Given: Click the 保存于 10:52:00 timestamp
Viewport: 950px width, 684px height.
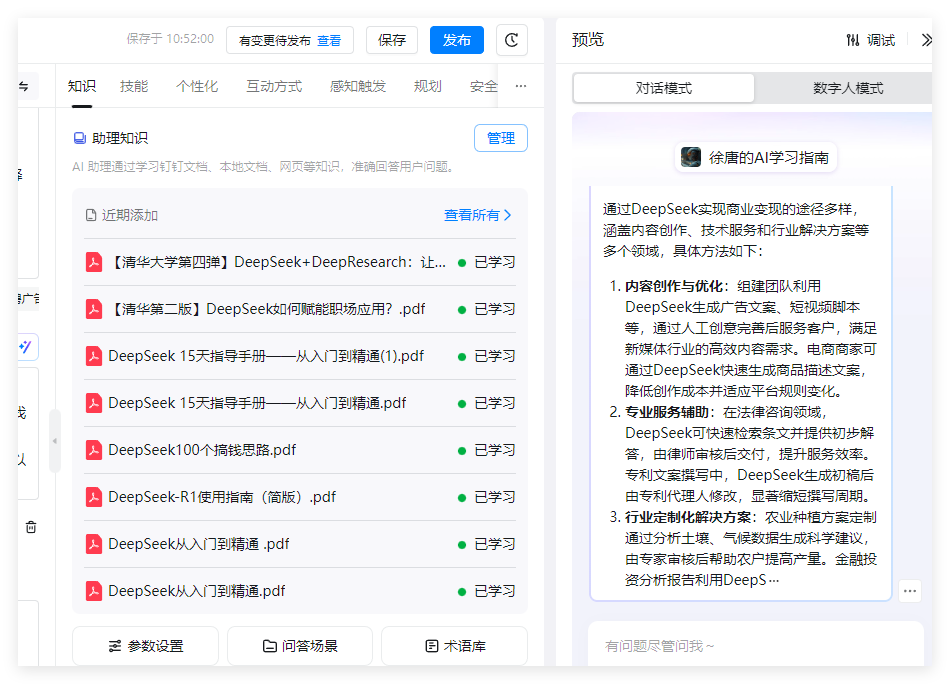Looking at the screenshot, I should pos(170,39).
